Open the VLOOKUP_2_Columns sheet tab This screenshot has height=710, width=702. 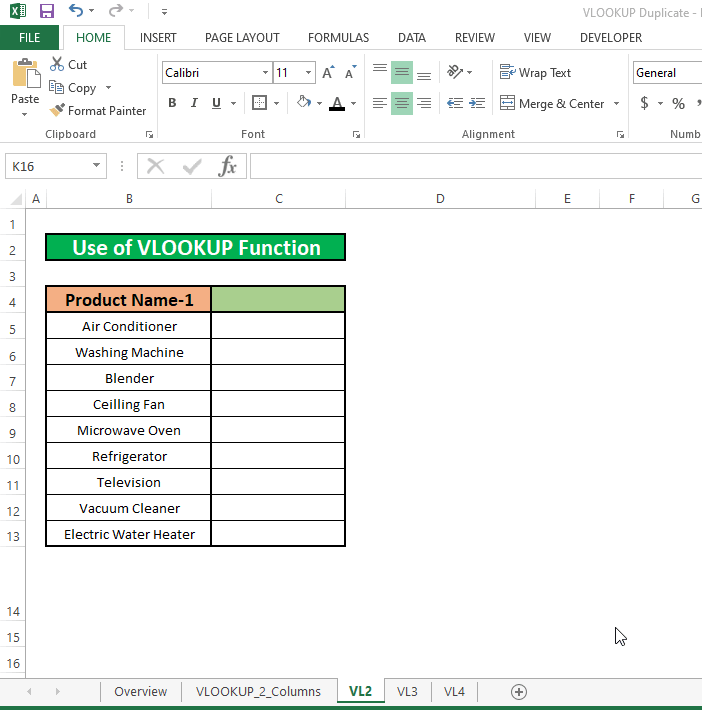pyautogui.click(x=258, y=691)
